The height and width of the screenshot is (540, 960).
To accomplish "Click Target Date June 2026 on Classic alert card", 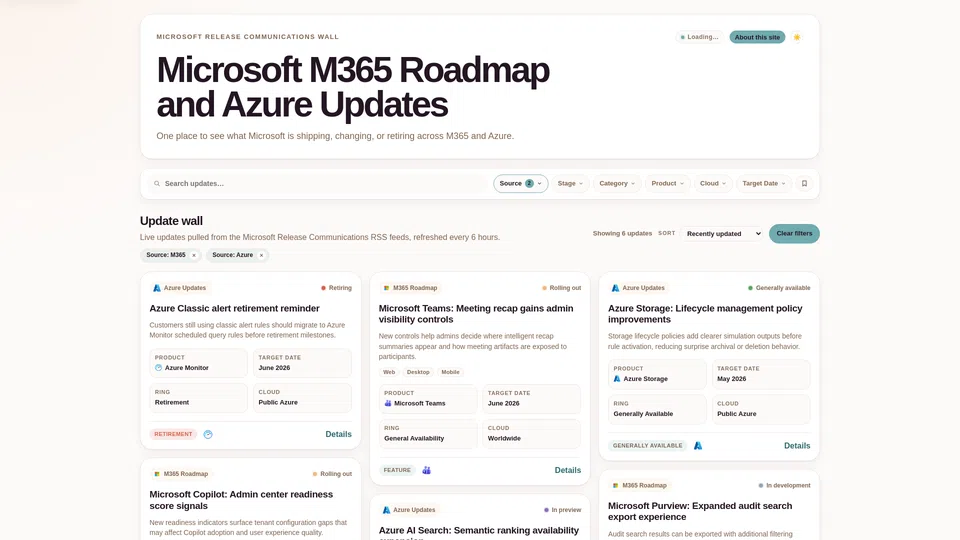I will [x=302, y=363].
